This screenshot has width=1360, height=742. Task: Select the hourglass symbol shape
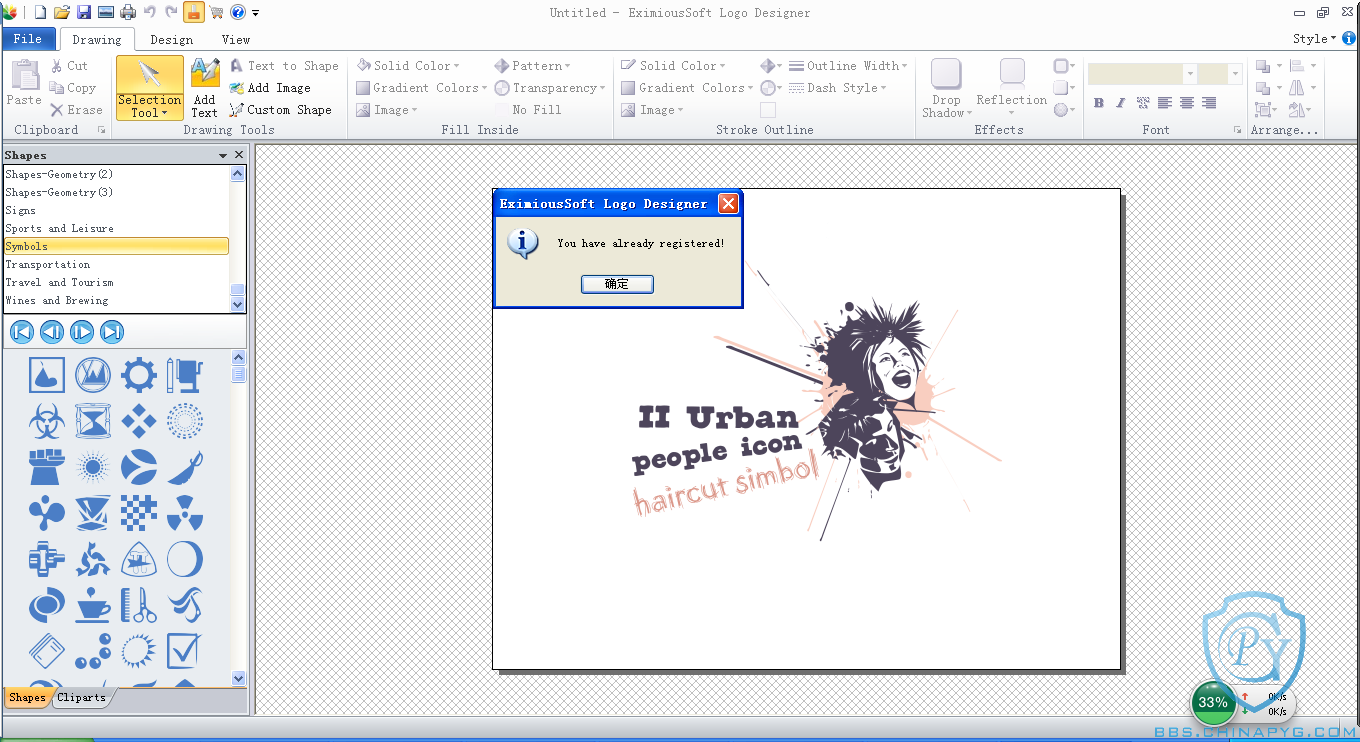(93, 421)
